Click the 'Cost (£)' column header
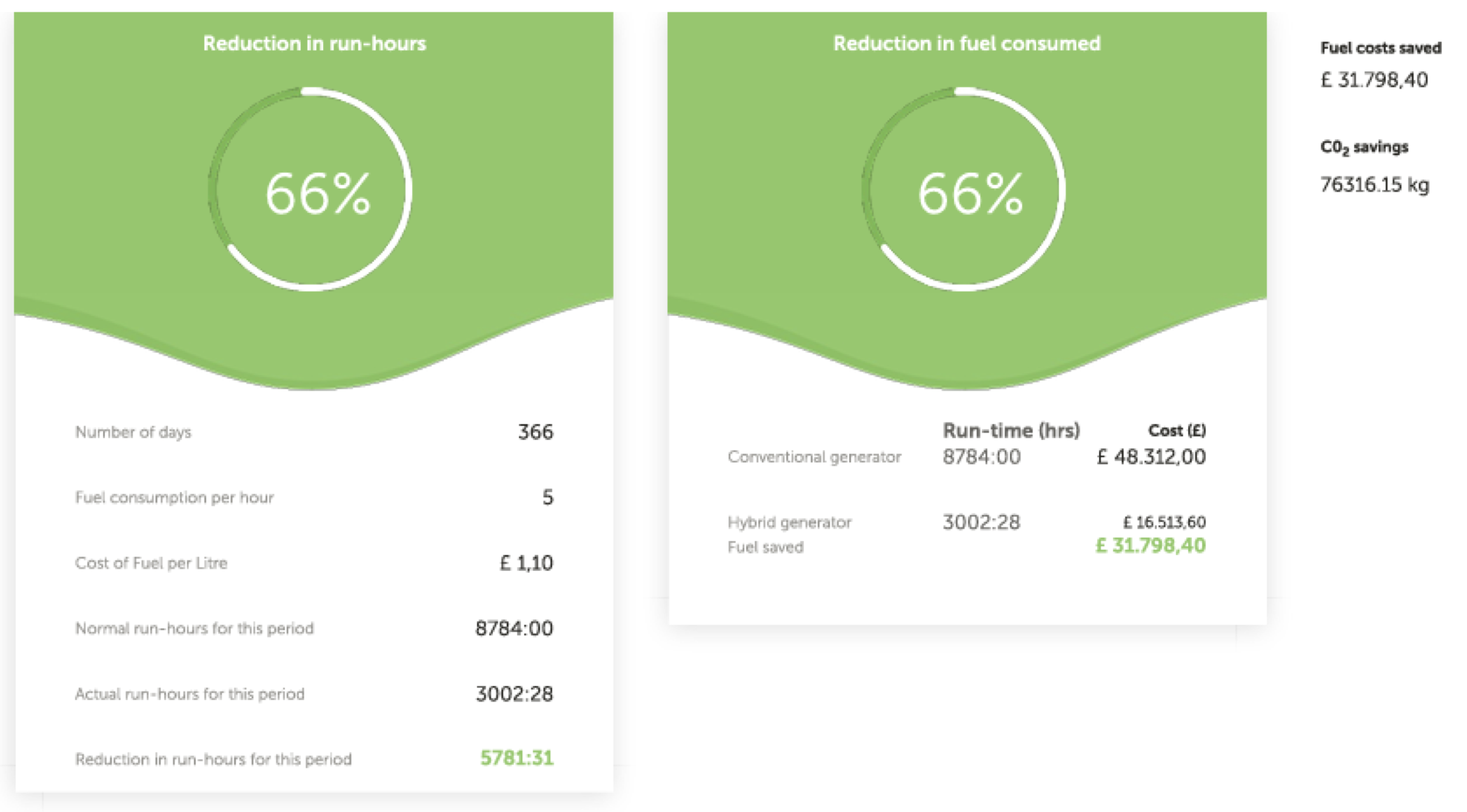The height and width of the screenshot is (812, 1467). pyautogui.click(x=1177, y=430)
